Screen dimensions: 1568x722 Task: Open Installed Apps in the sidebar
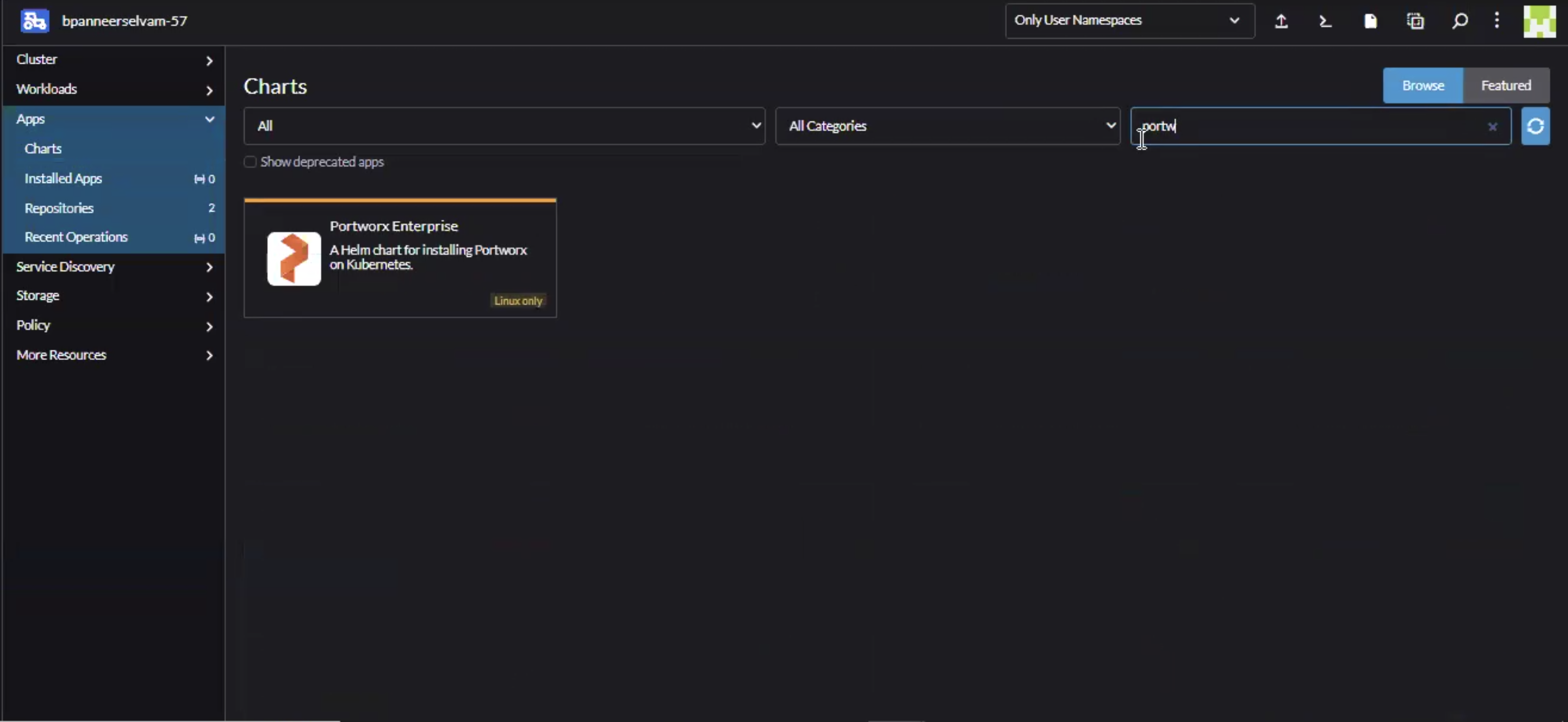pos(63,178)
